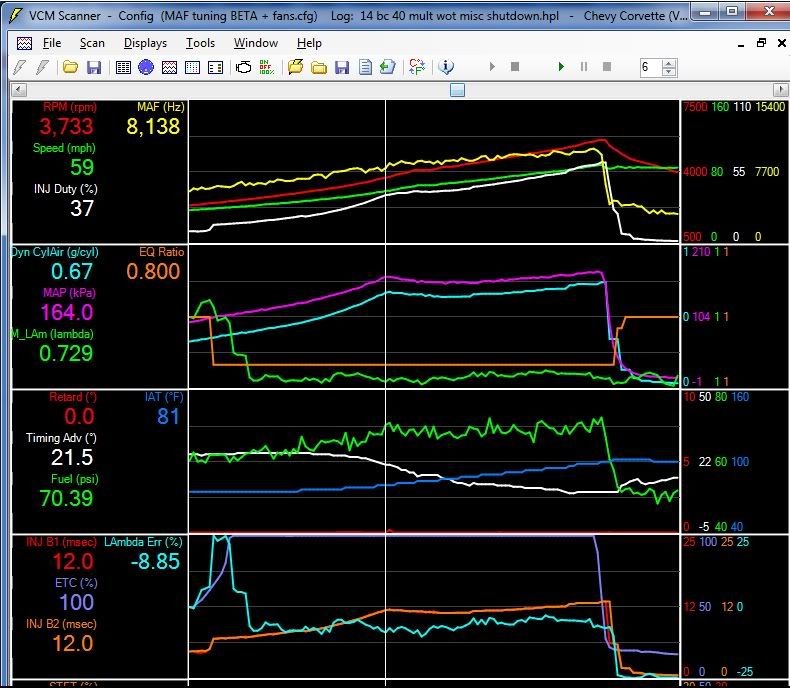Start log playback with green arrow
The image size is (790, 688).
pyautogui.click(x=561, y=66)
